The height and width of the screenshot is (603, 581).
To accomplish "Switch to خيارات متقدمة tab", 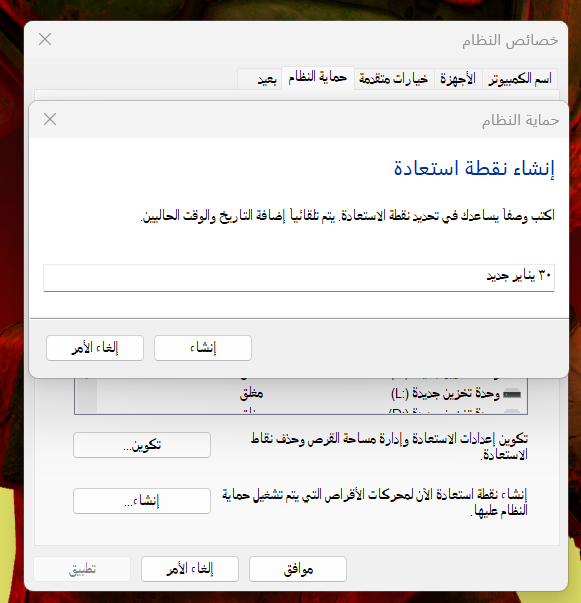I will [394, 79].
